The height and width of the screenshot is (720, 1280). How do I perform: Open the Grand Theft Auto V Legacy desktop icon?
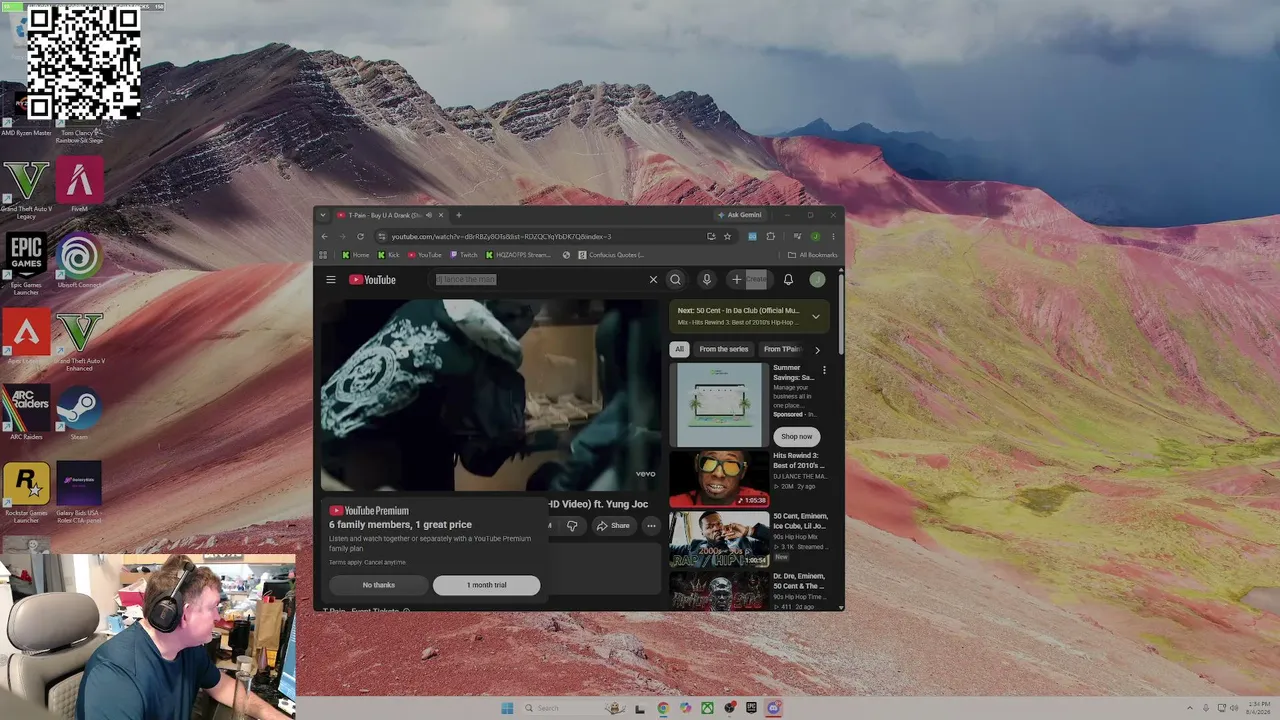26,190
